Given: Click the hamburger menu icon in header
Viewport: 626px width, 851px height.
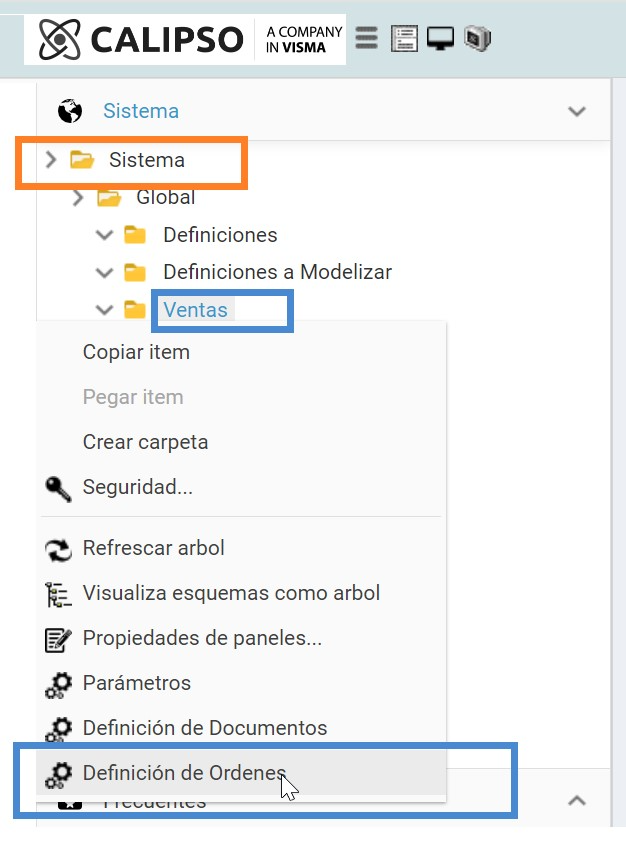Looking at the screenshot, I should (x=366, y=39).
